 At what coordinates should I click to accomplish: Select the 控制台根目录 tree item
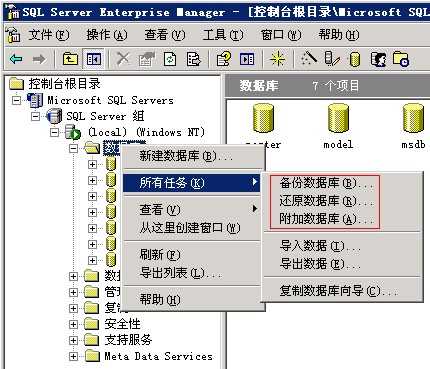click(x=64, y=84)
